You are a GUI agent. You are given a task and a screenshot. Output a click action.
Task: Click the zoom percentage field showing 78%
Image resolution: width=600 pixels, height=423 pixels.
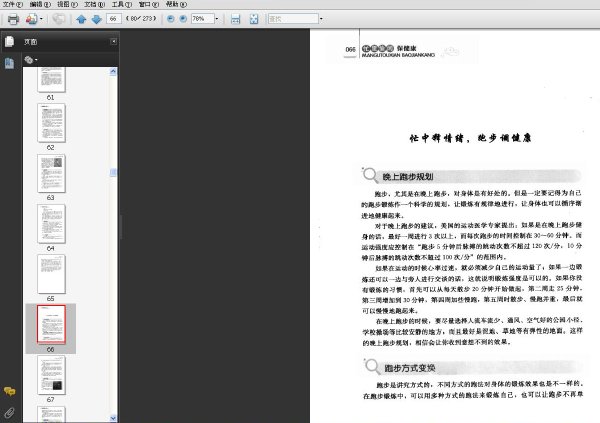(x=202, y=18)
